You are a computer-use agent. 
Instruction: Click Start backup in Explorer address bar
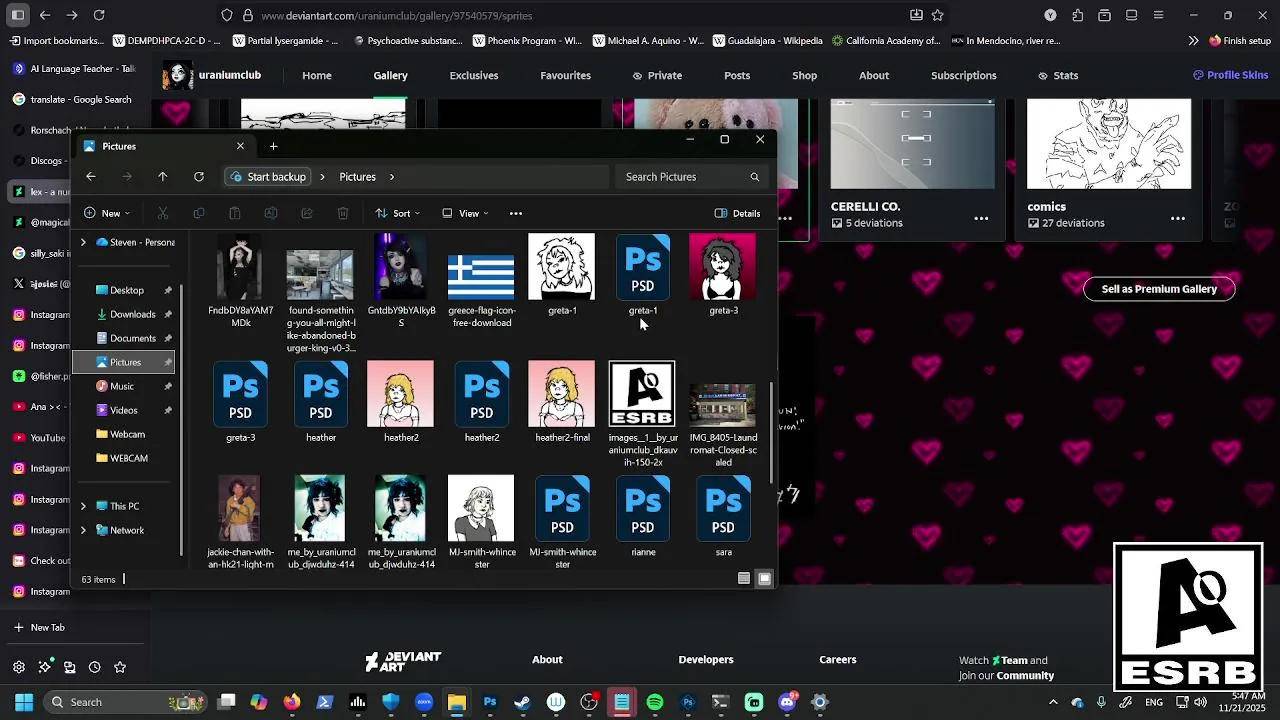(268, 177)
